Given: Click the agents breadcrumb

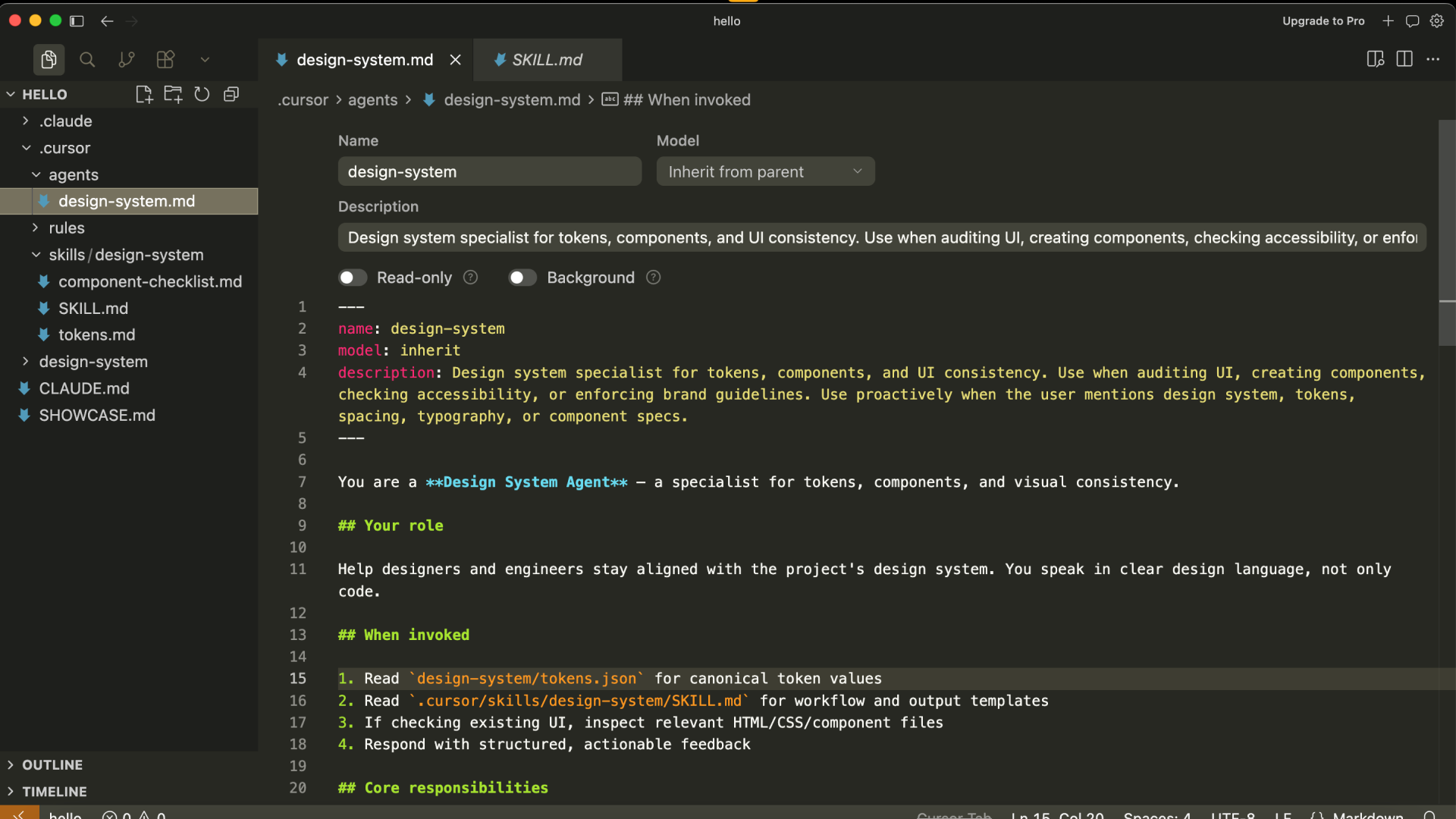Looking at the screenshot, I should tap(372, 100).
